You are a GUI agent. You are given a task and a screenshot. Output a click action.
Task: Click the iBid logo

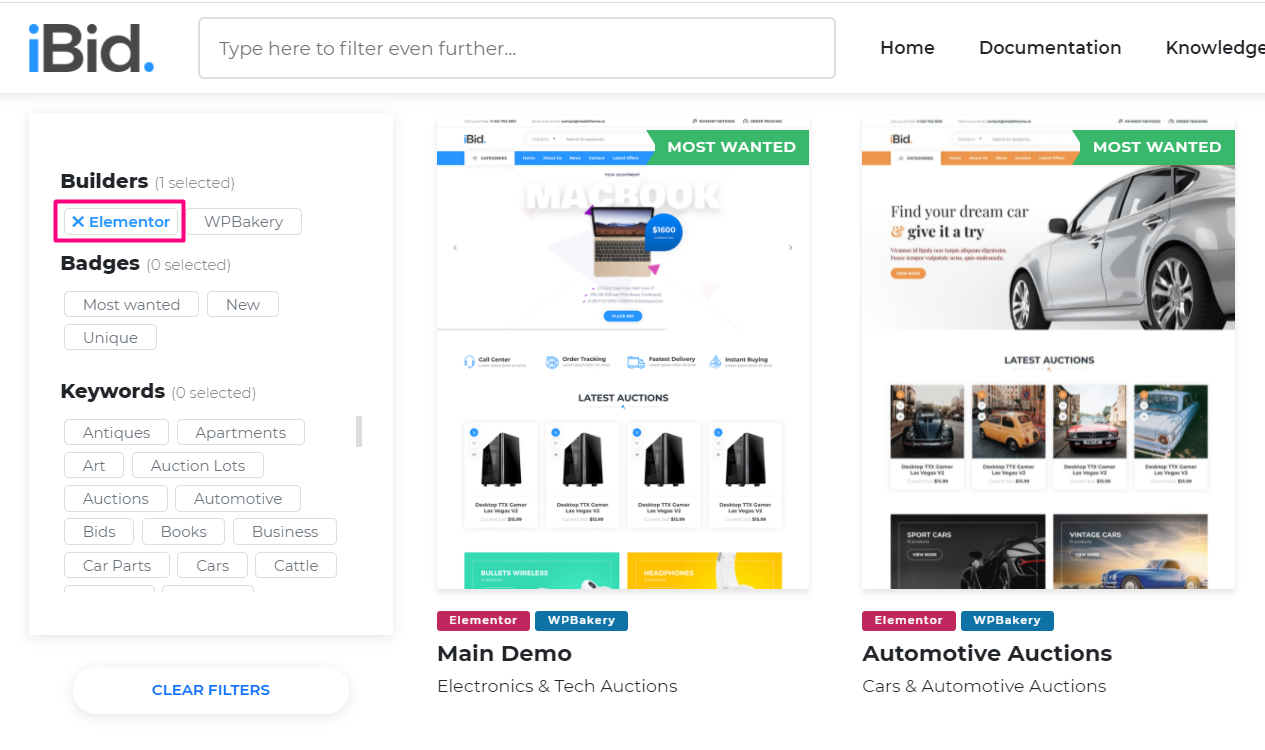click(91, 48)
